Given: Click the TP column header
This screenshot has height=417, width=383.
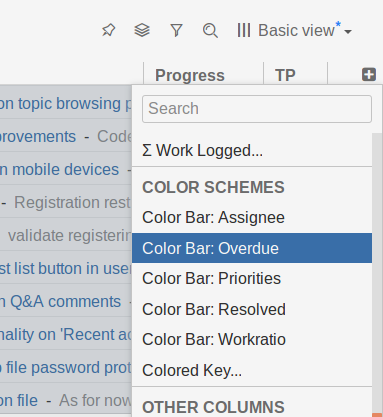Looking at the screenshot, I should point(285,75).
